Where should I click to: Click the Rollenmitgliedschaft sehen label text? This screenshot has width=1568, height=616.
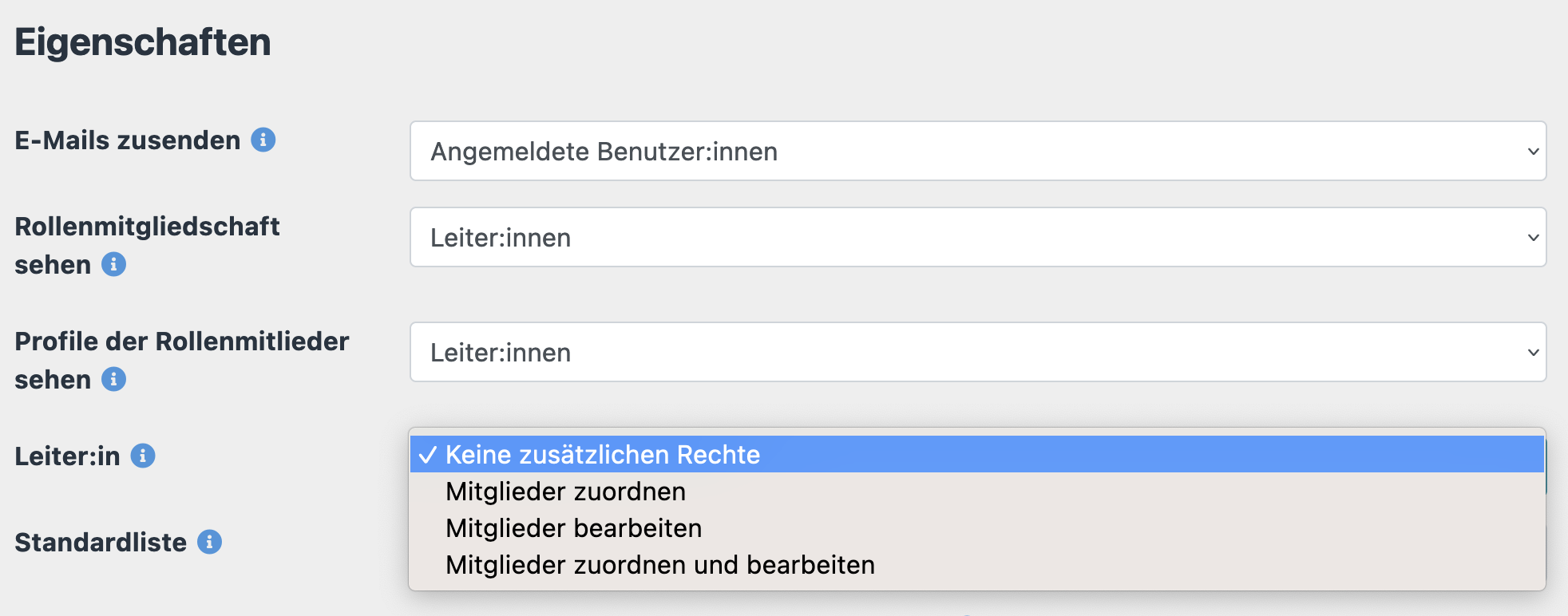(147, 227)
